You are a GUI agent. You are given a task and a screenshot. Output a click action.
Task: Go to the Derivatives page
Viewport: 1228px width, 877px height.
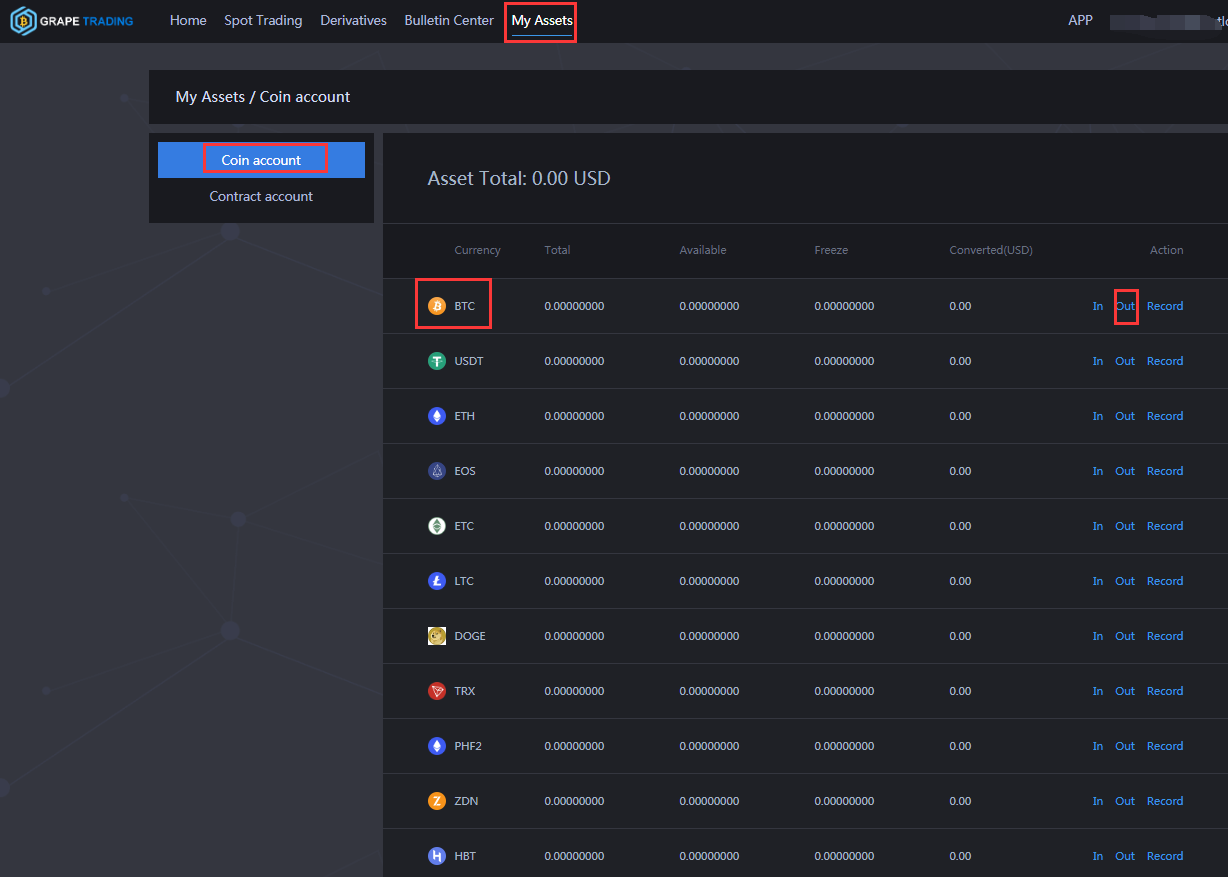coord(353,20)
